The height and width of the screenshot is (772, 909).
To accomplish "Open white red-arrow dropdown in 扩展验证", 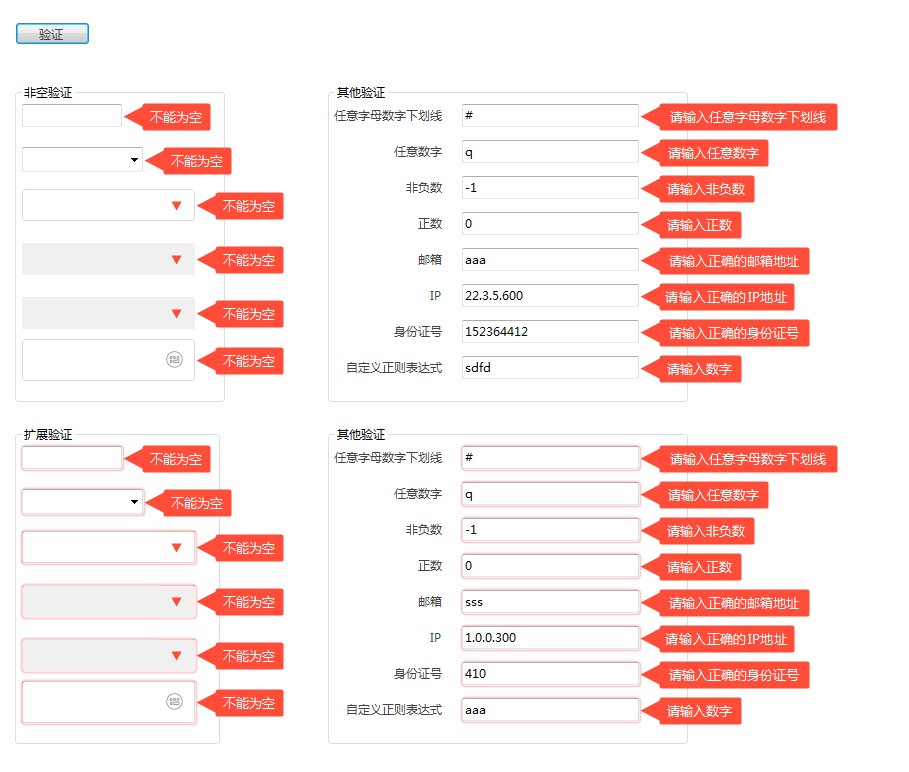I will [108, 547].
